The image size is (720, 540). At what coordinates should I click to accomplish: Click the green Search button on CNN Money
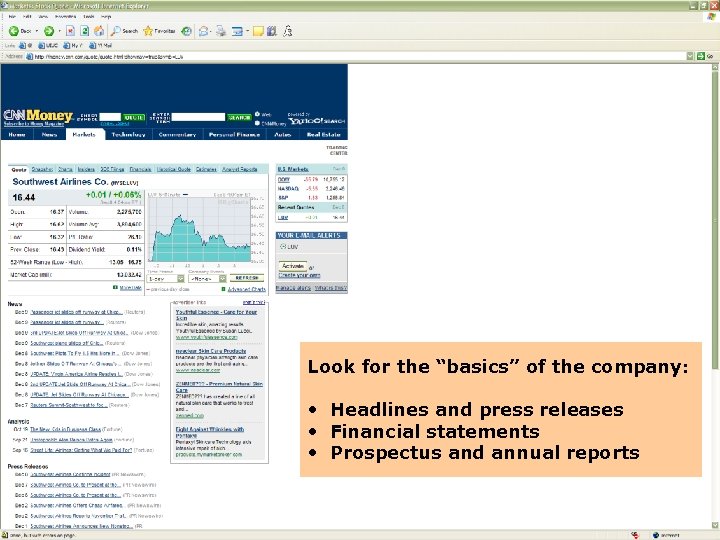click(239, 118)
